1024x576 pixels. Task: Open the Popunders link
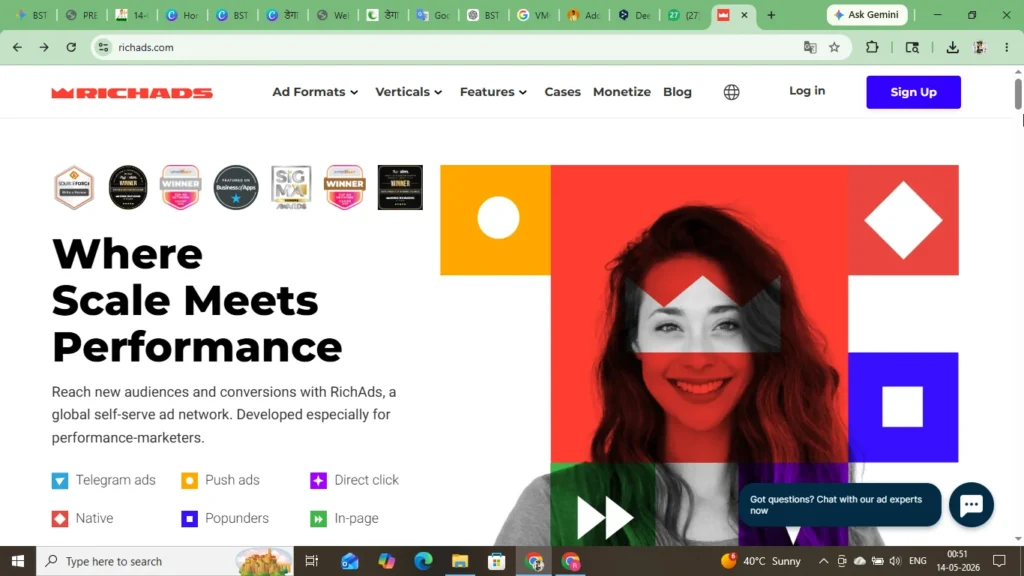click(237, 518)
